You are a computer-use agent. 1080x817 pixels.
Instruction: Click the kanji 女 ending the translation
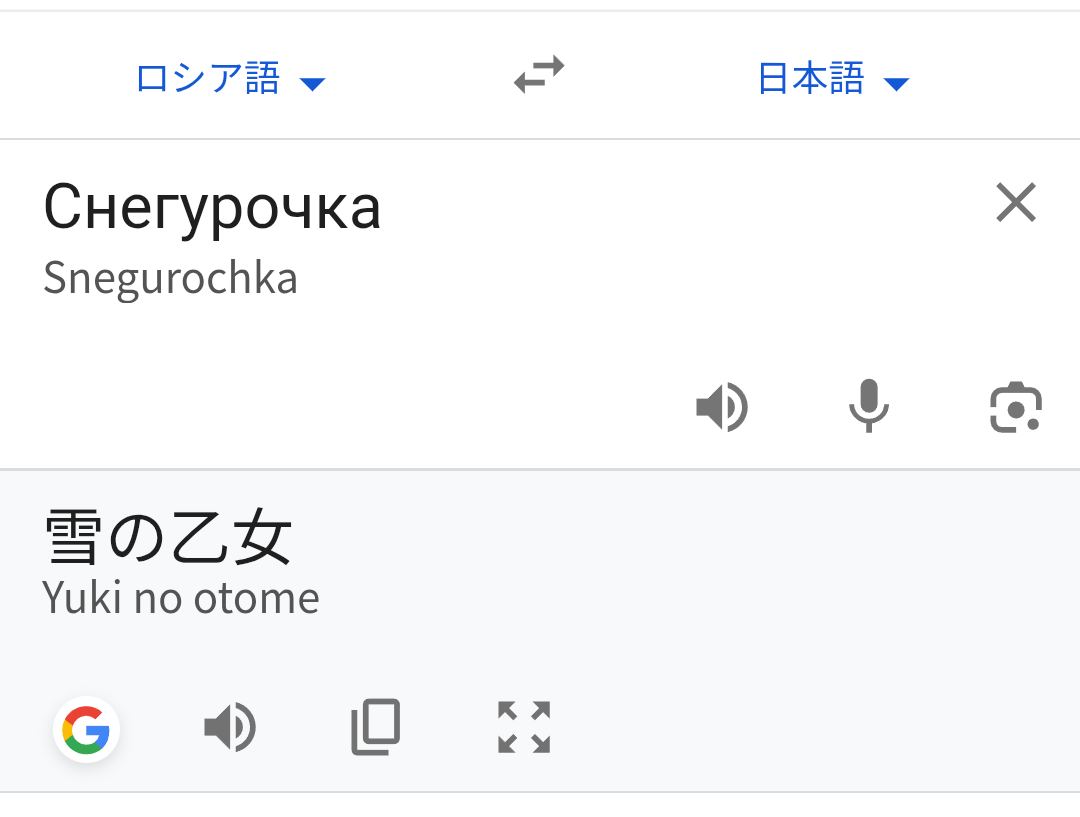coord(264,537)
